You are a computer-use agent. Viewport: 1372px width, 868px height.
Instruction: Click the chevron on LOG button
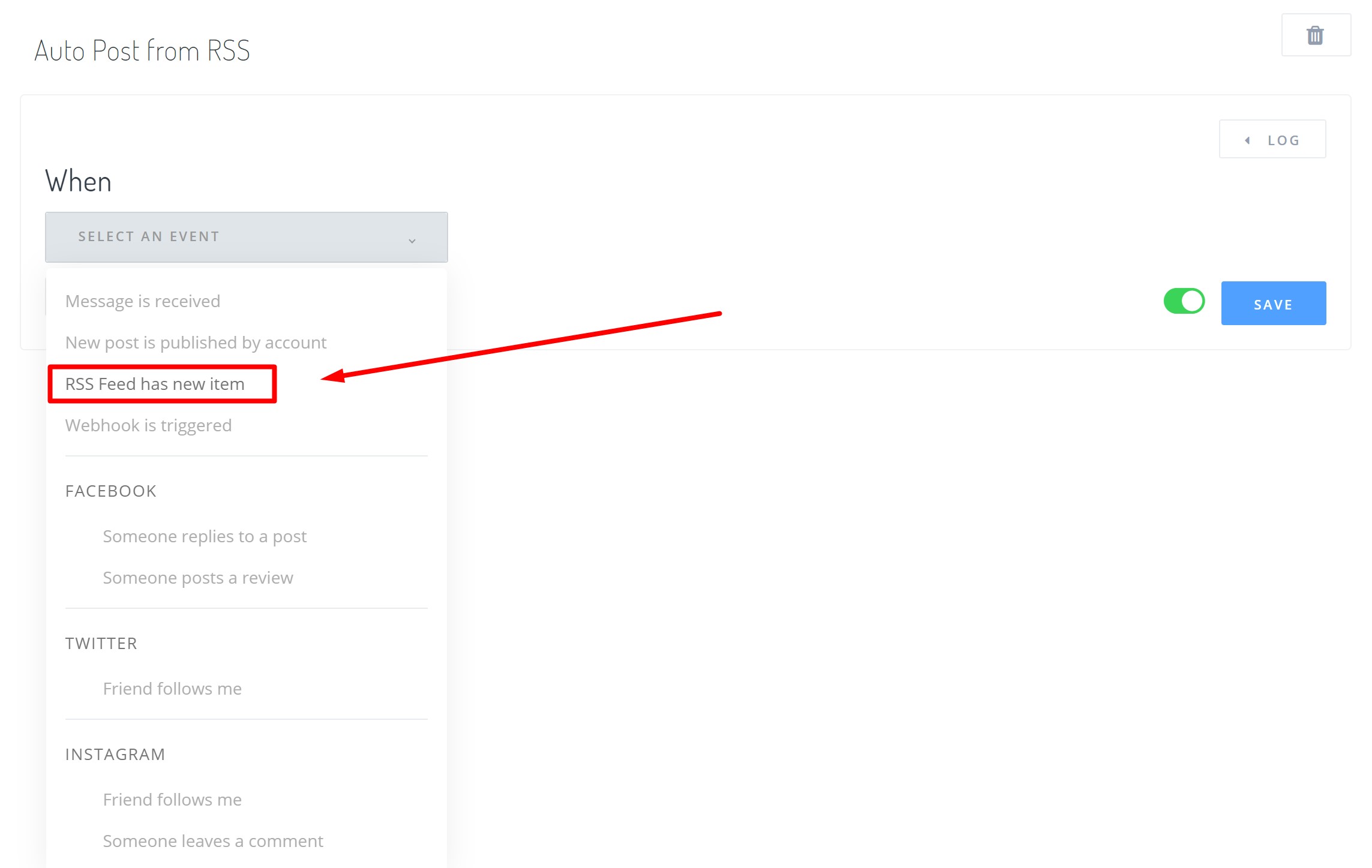click(1249, 140)
